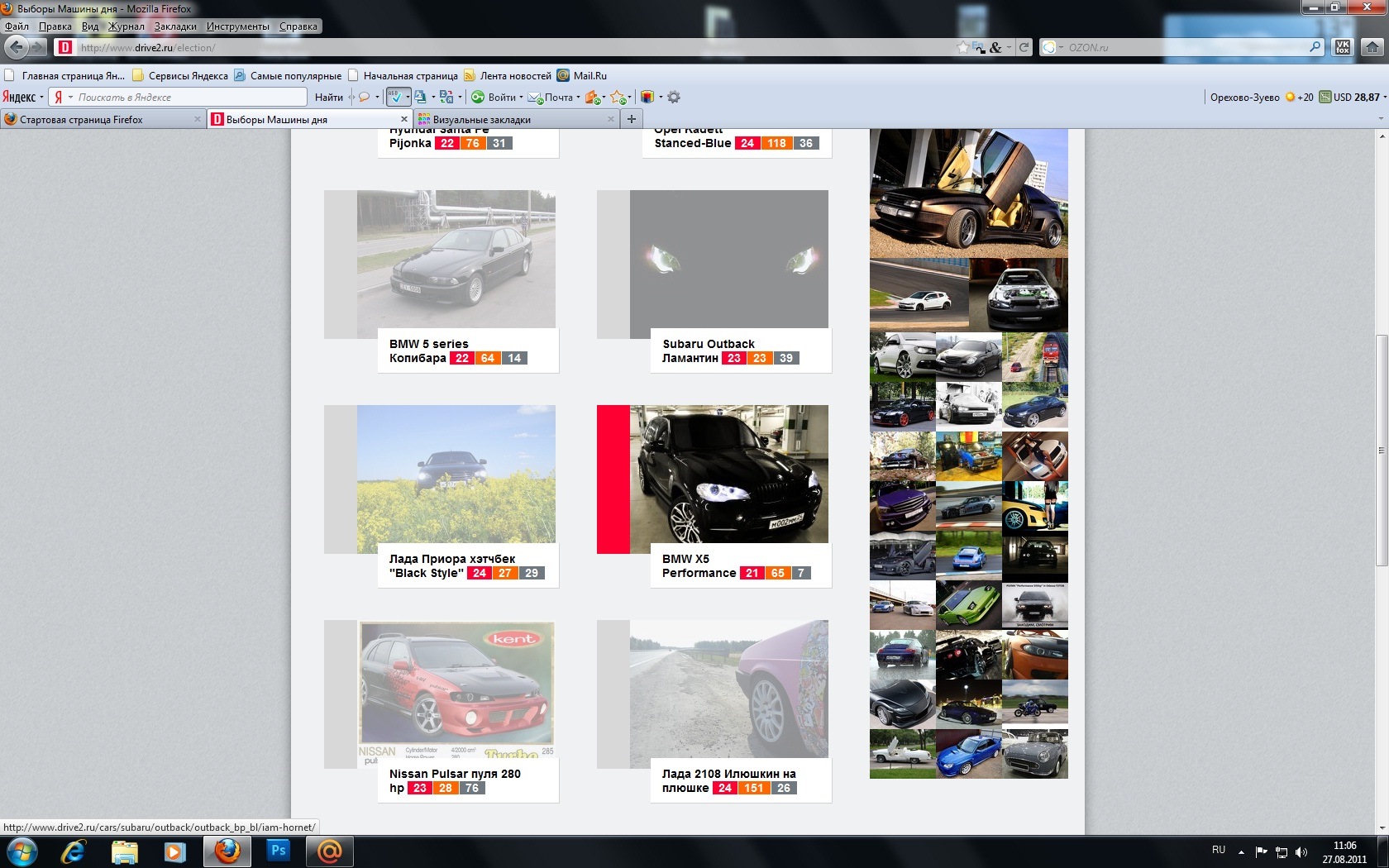Click the RU keyboard language indicator

coord(1219,850)
